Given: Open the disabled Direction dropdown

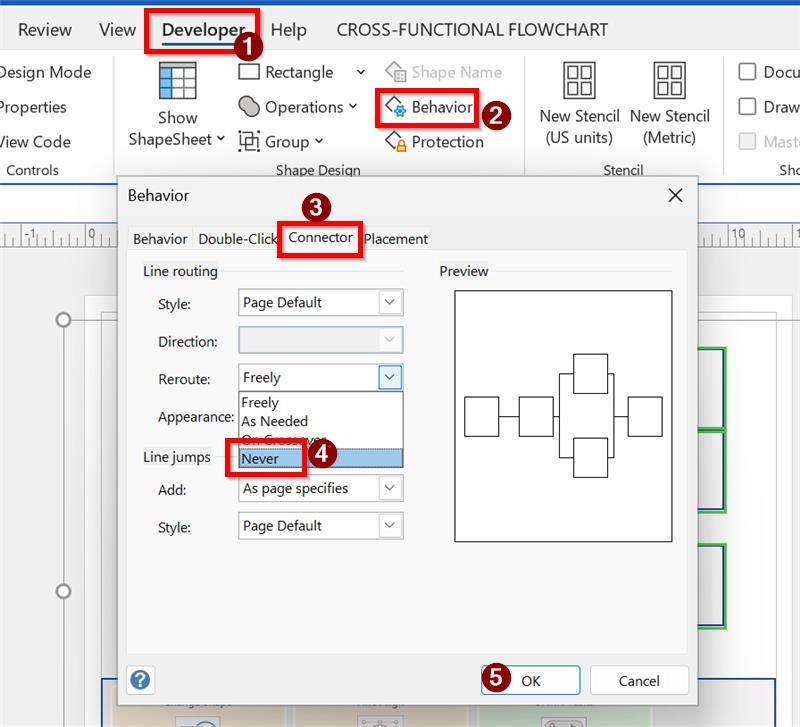Looking at the screenshot, I should (x=320, y=340).
